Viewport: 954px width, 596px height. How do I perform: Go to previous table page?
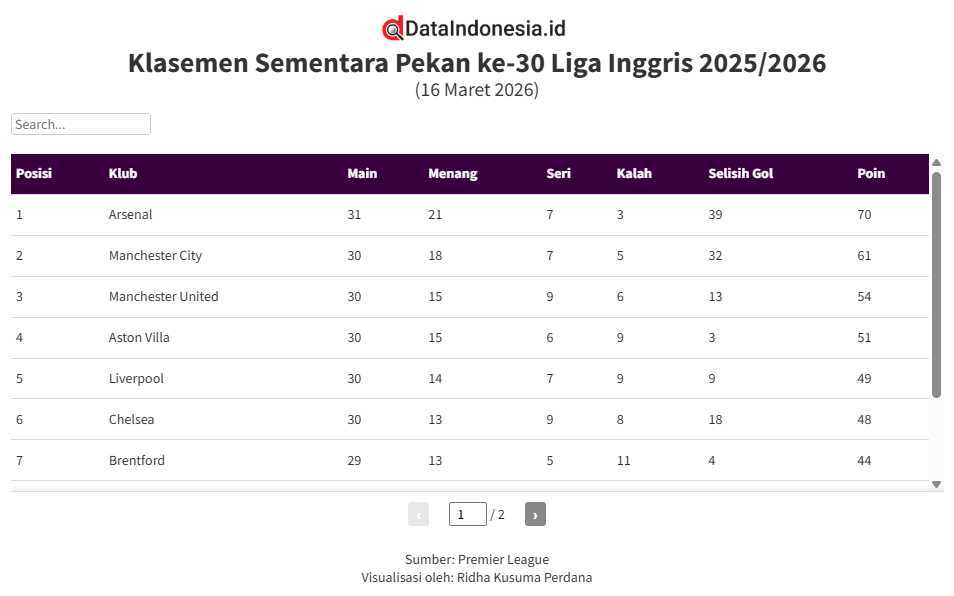[x=418, y=515]
